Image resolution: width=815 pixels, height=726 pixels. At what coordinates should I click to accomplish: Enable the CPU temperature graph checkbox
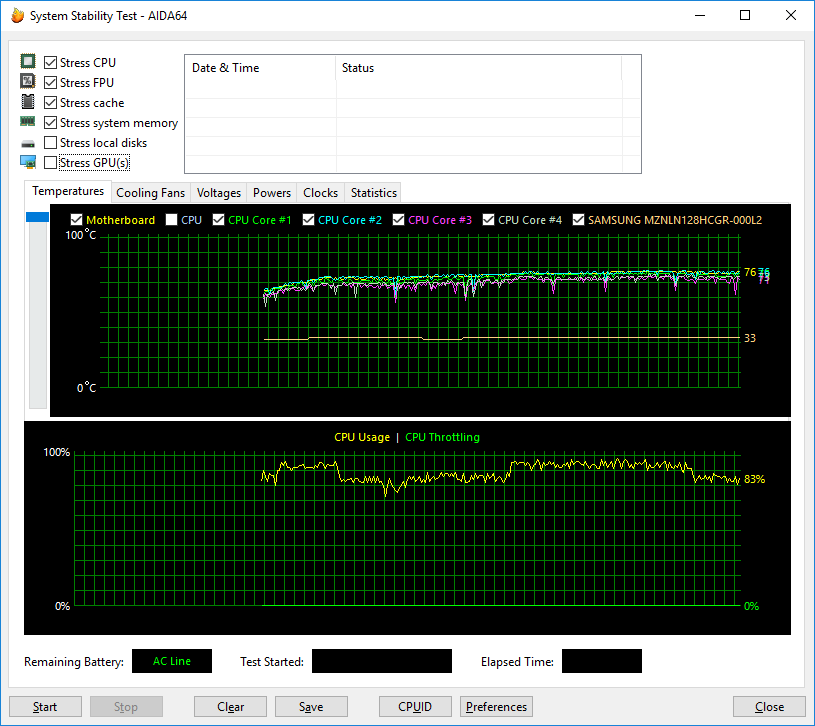coord(172,220)
